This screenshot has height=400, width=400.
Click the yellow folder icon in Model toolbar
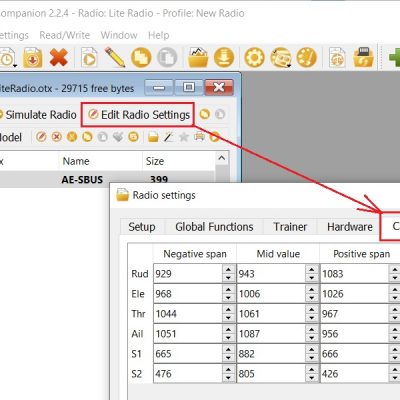coord(153,137)
